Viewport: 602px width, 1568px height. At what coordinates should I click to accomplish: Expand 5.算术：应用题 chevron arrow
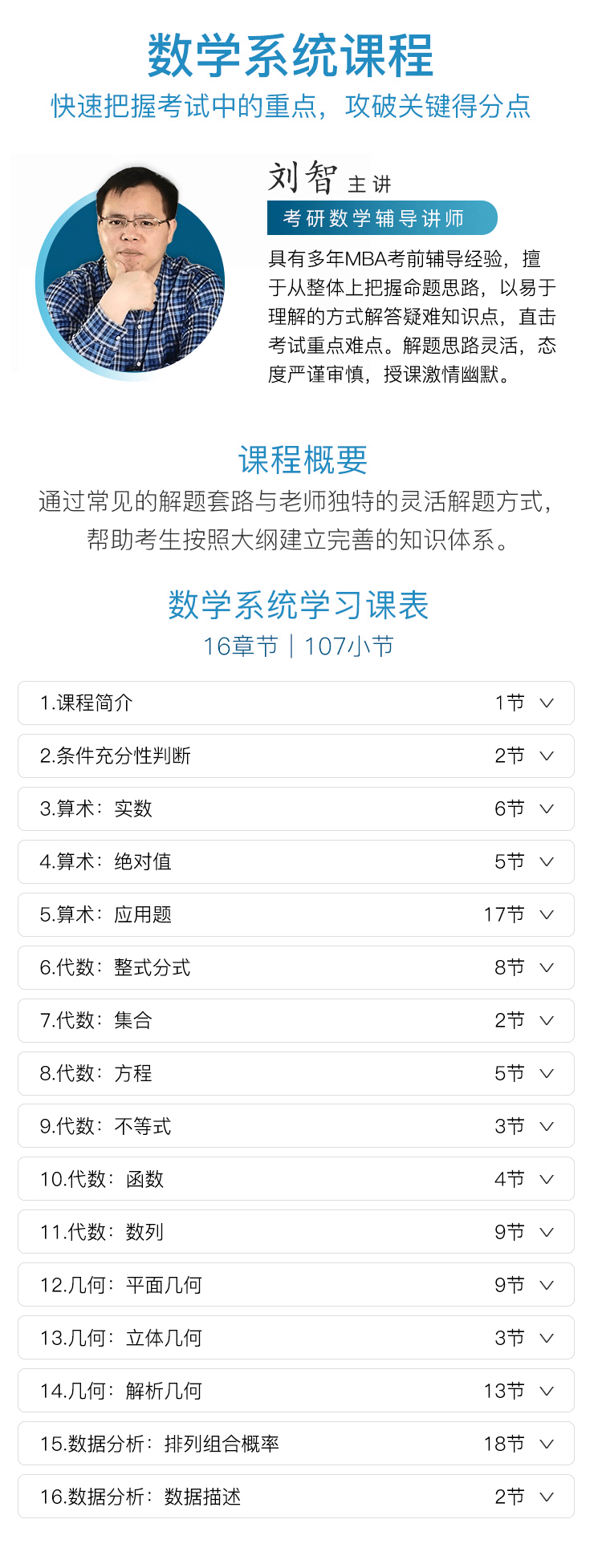[547, 915]
